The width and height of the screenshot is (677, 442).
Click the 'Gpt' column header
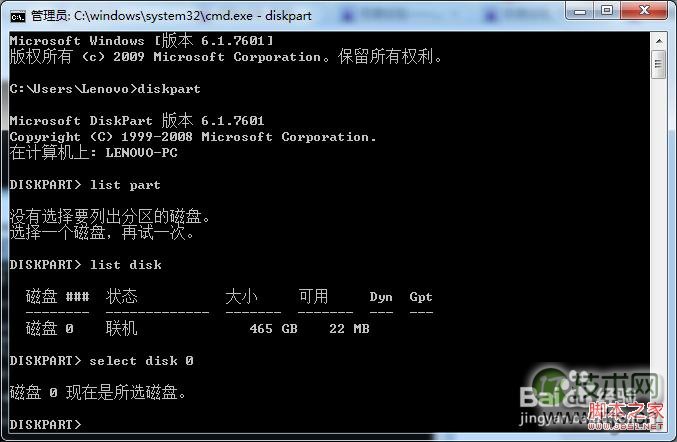click(x=421, y=297)
